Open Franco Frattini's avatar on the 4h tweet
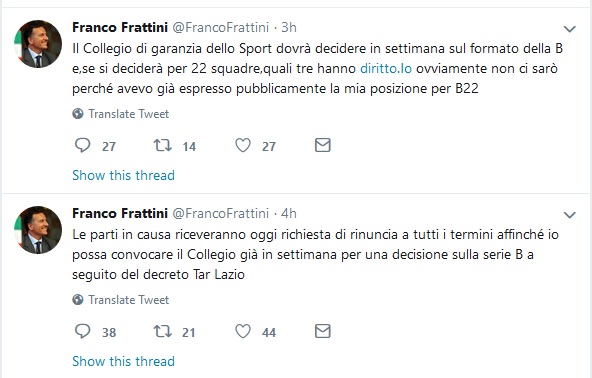The width and height of the screenshot is (592, 378). 38,230
